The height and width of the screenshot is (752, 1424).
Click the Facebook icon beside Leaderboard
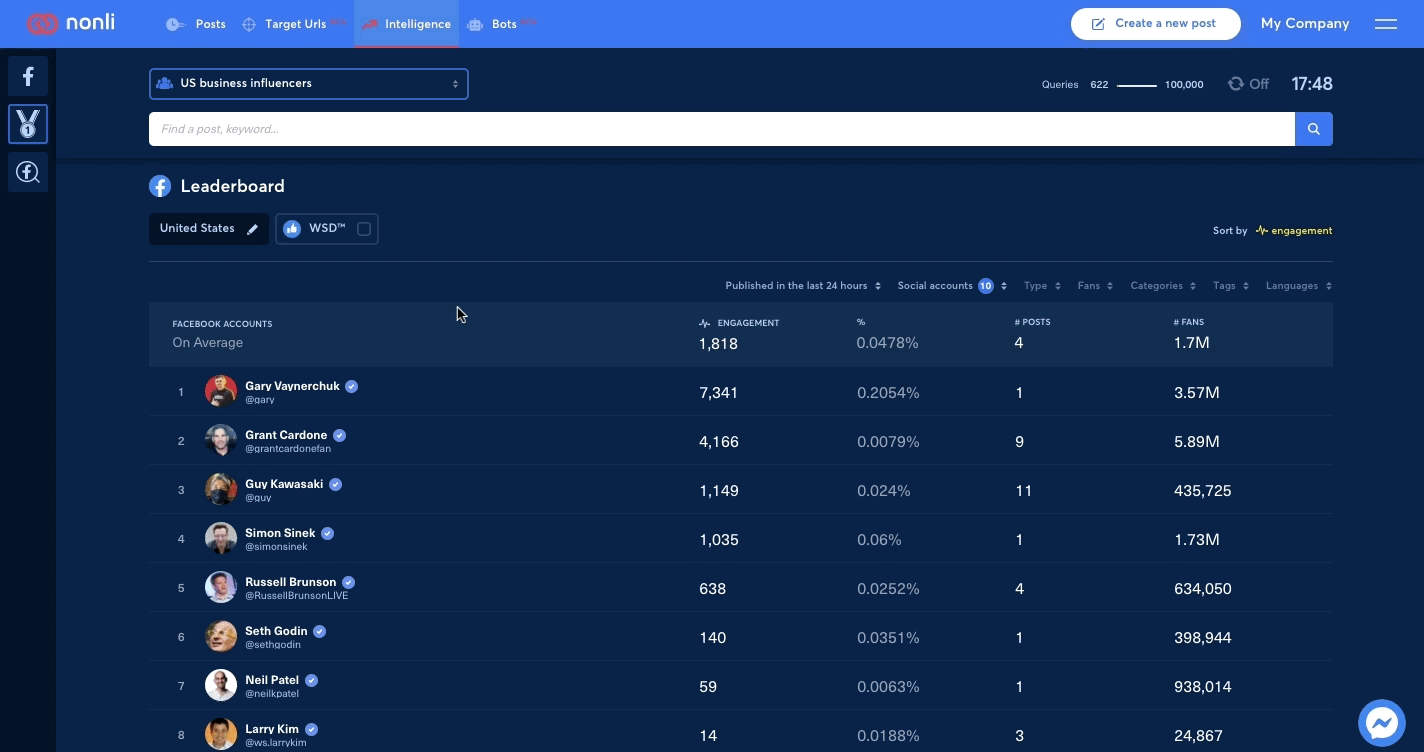pos(160,186)
